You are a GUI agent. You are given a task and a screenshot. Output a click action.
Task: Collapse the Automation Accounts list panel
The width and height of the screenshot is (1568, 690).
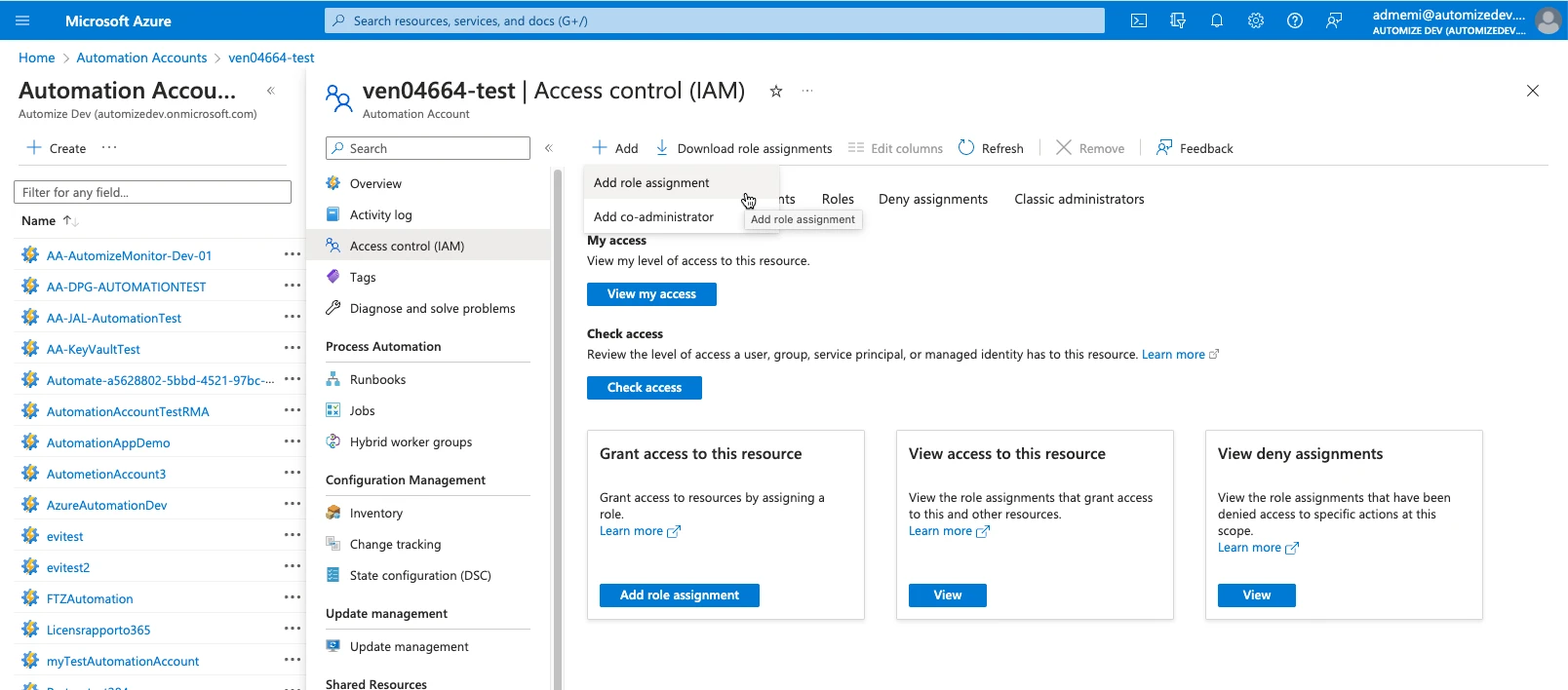[271, 91]
